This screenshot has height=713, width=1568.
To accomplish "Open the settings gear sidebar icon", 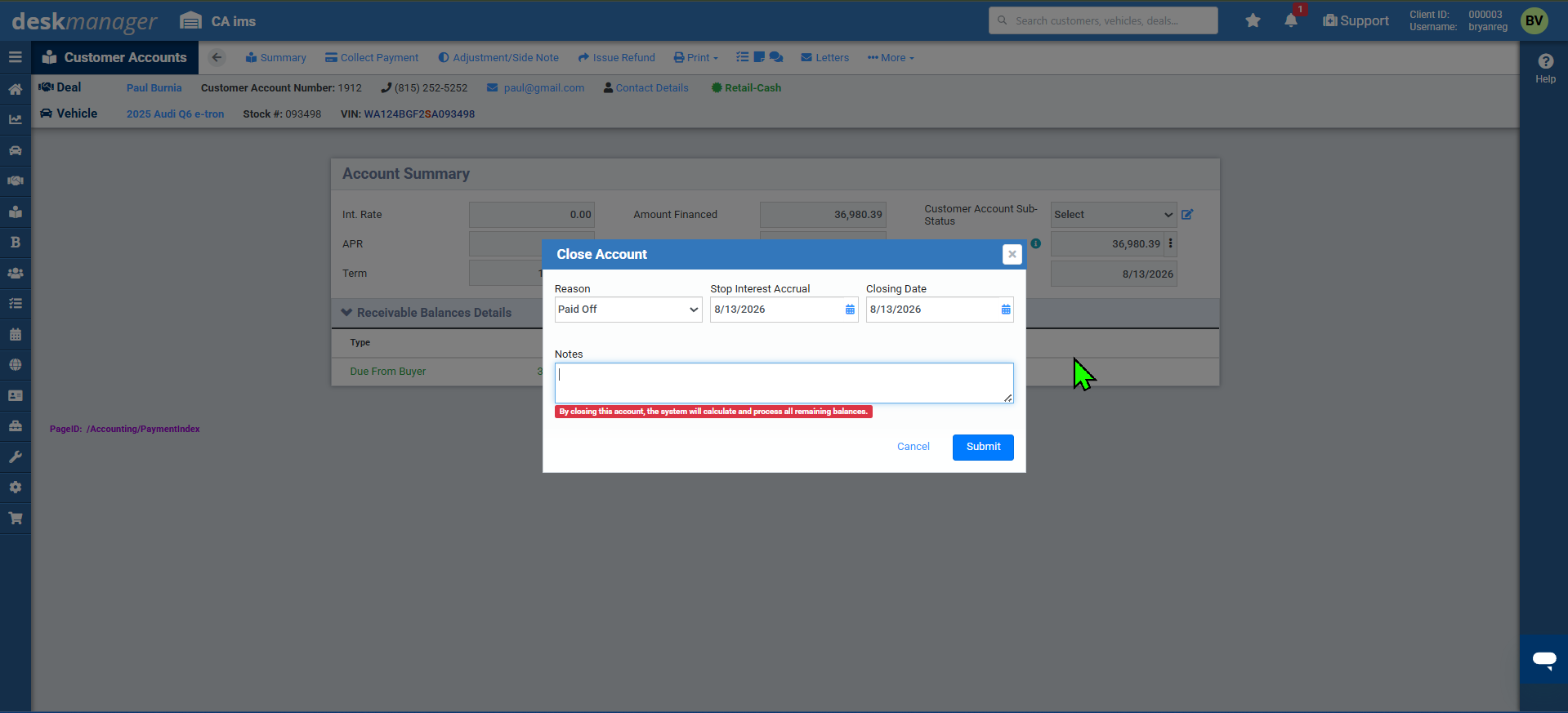I will point(15,487).
